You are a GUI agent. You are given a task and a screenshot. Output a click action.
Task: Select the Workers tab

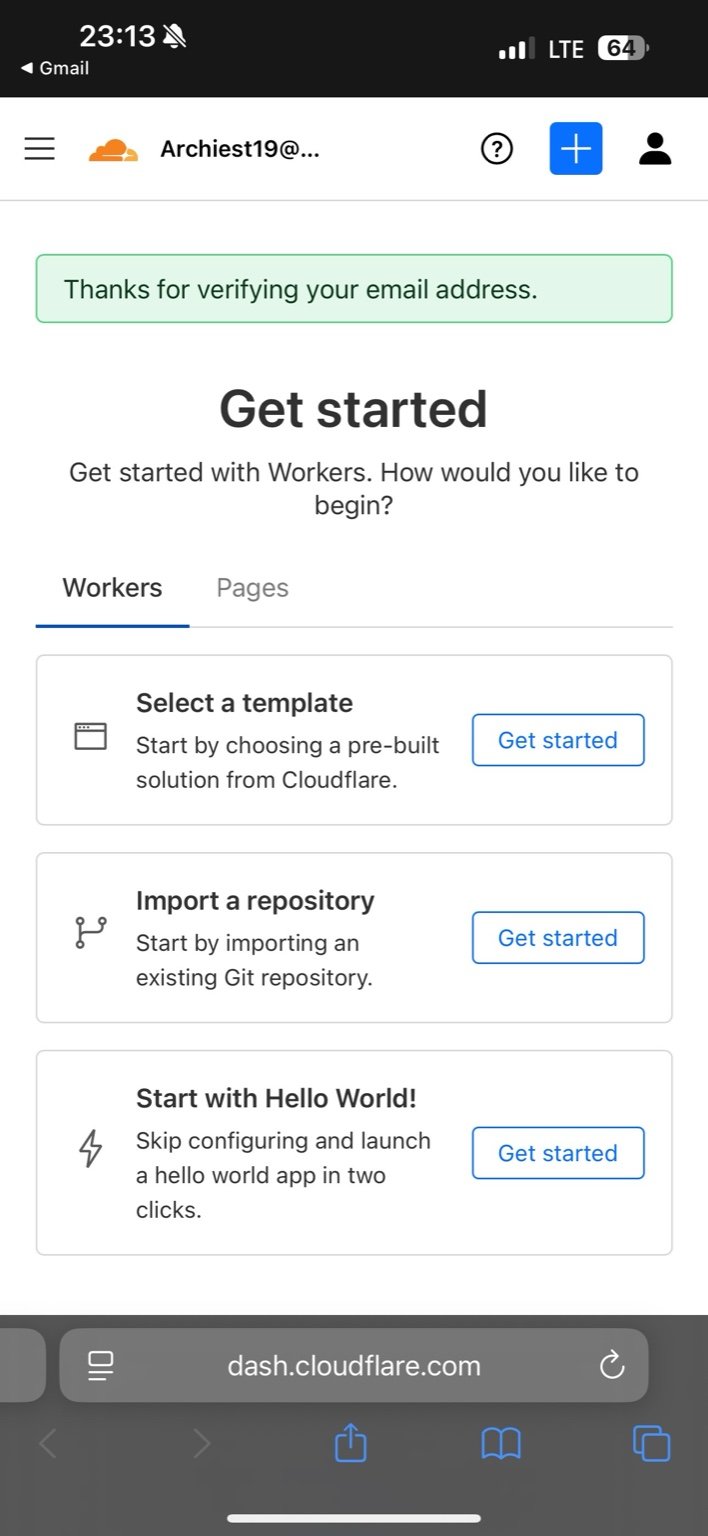pos(112,588)
